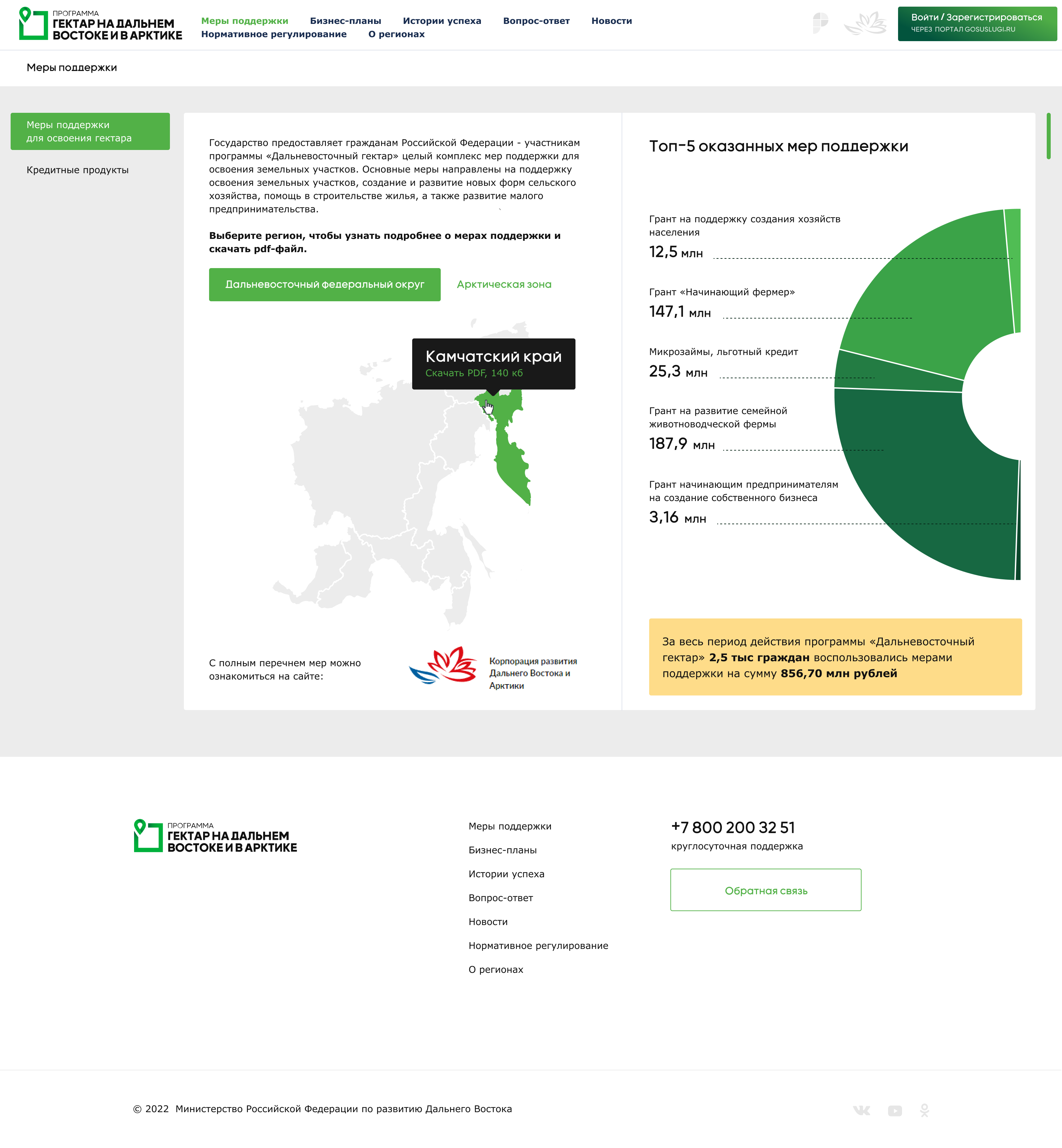Switch to Арктическая зона tab
Screen dimensions: 1062x1148
point(504,284)
